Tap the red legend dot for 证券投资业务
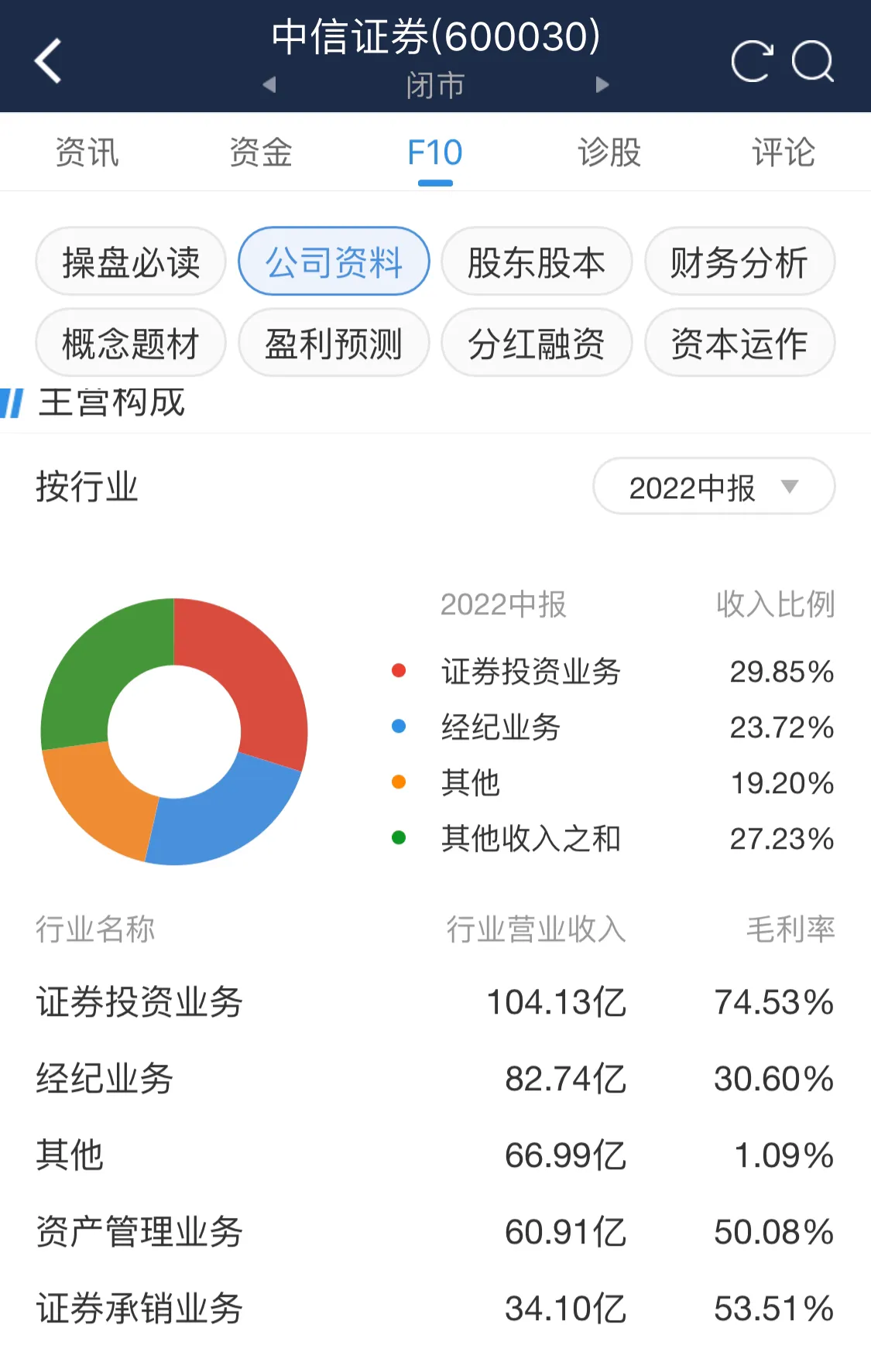Viewport: 871px width, 1372px height. click(399, 671)
